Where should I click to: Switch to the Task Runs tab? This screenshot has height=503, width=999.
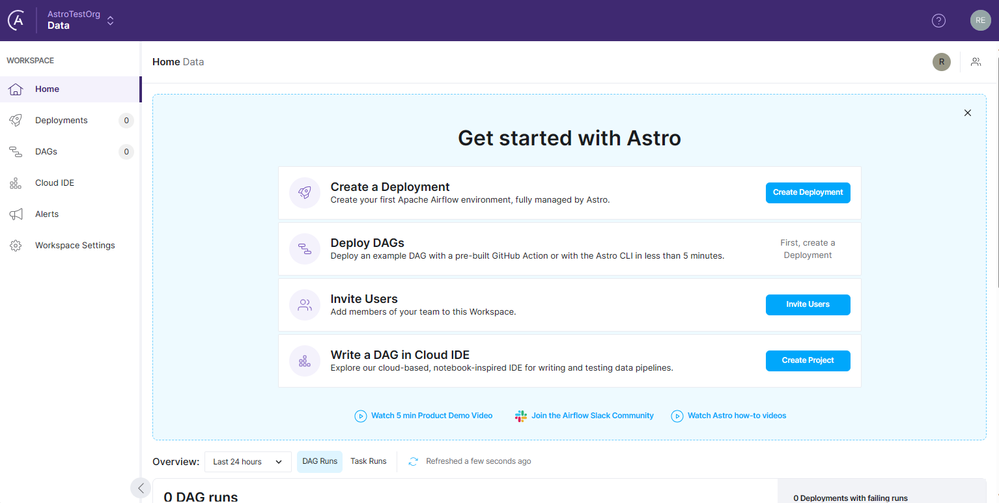coord(368,461)
